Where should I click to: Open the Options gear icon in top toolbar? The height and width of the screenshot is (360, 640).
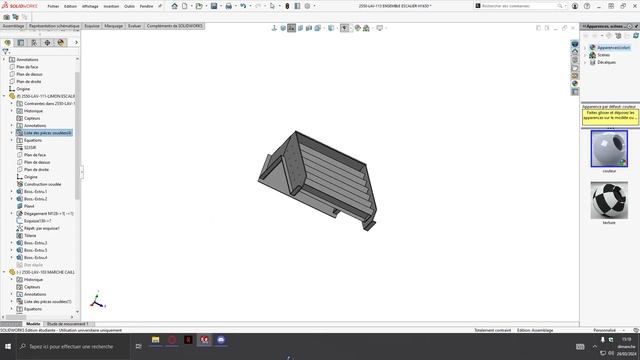(307, 6)
